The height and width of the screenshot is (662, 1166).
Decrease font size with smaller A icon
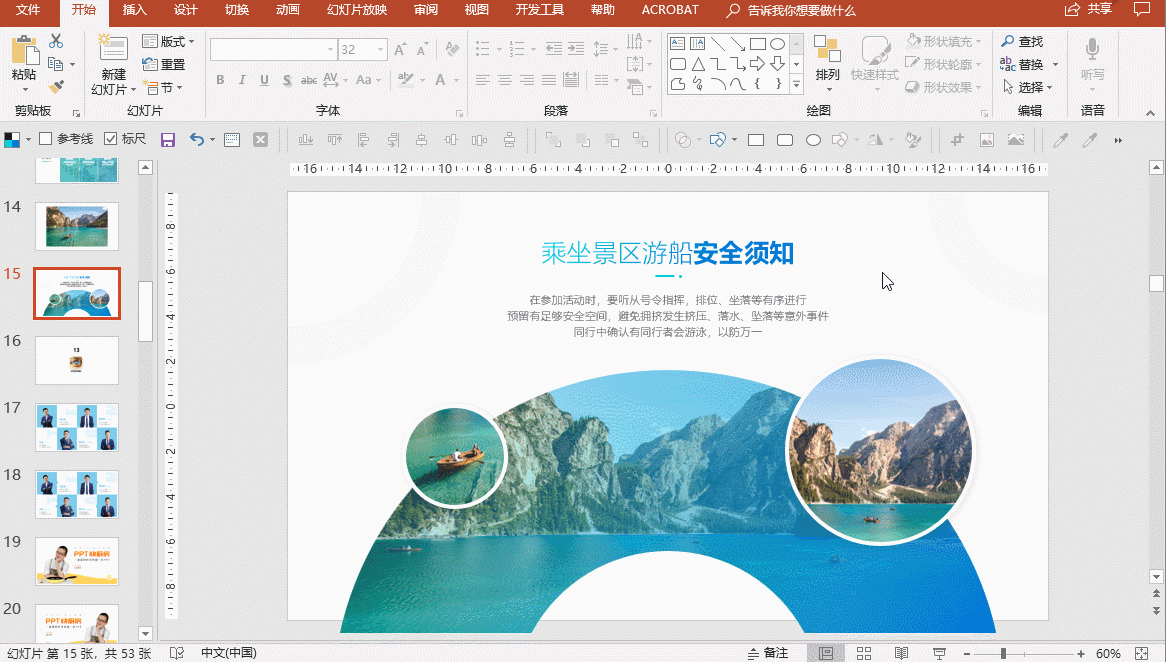click(422, 50)
